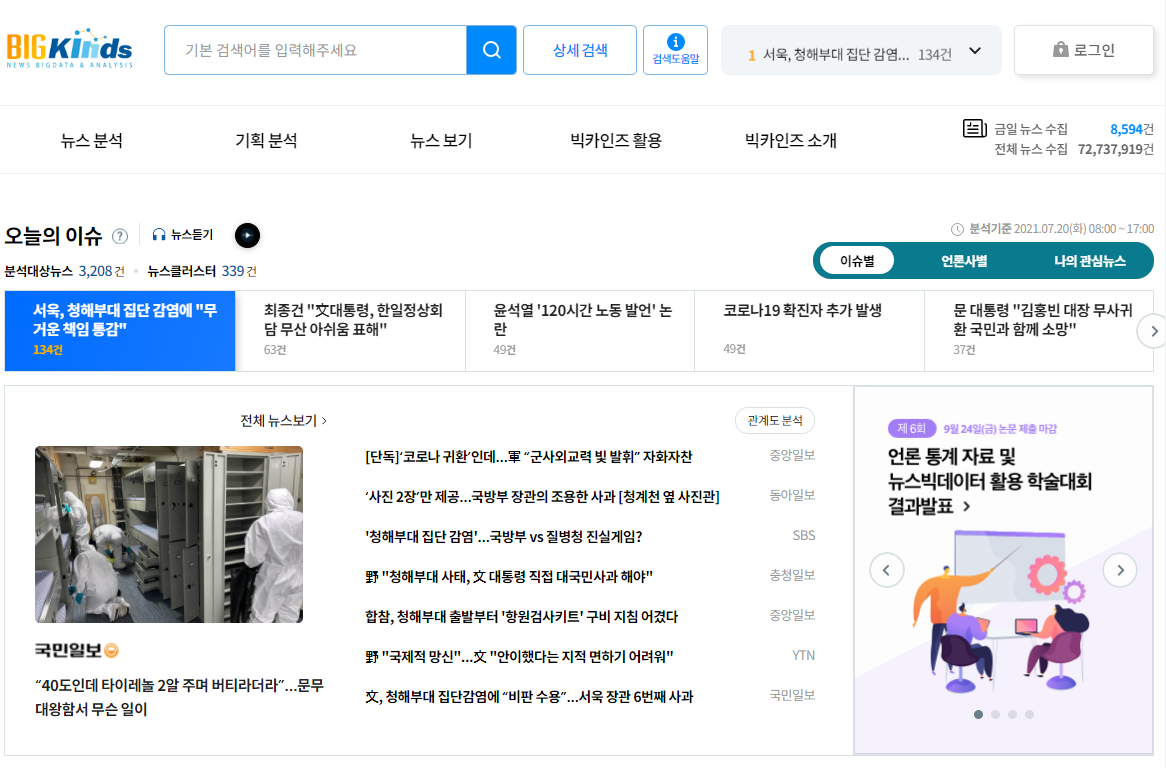Click the headphone 뉴스듣기 icon
This screenshot has height=768, width=1166.
point(158,235)
